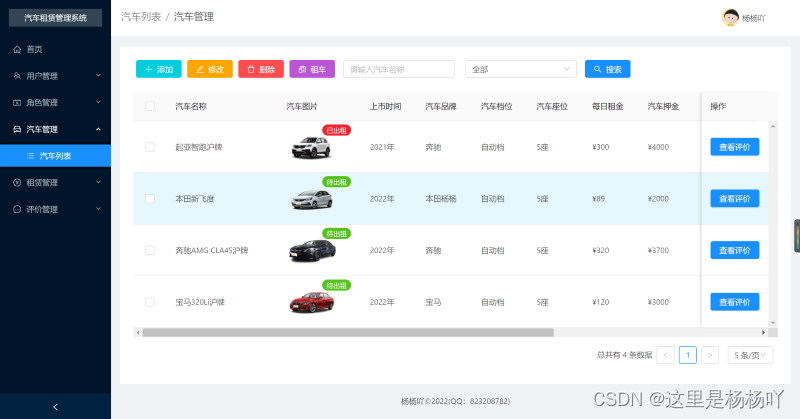The height and width of the screenshot is (419, 800).
Task: Click the 汽车列表 breadcrumb link
Action: click(x=141, y=17)
